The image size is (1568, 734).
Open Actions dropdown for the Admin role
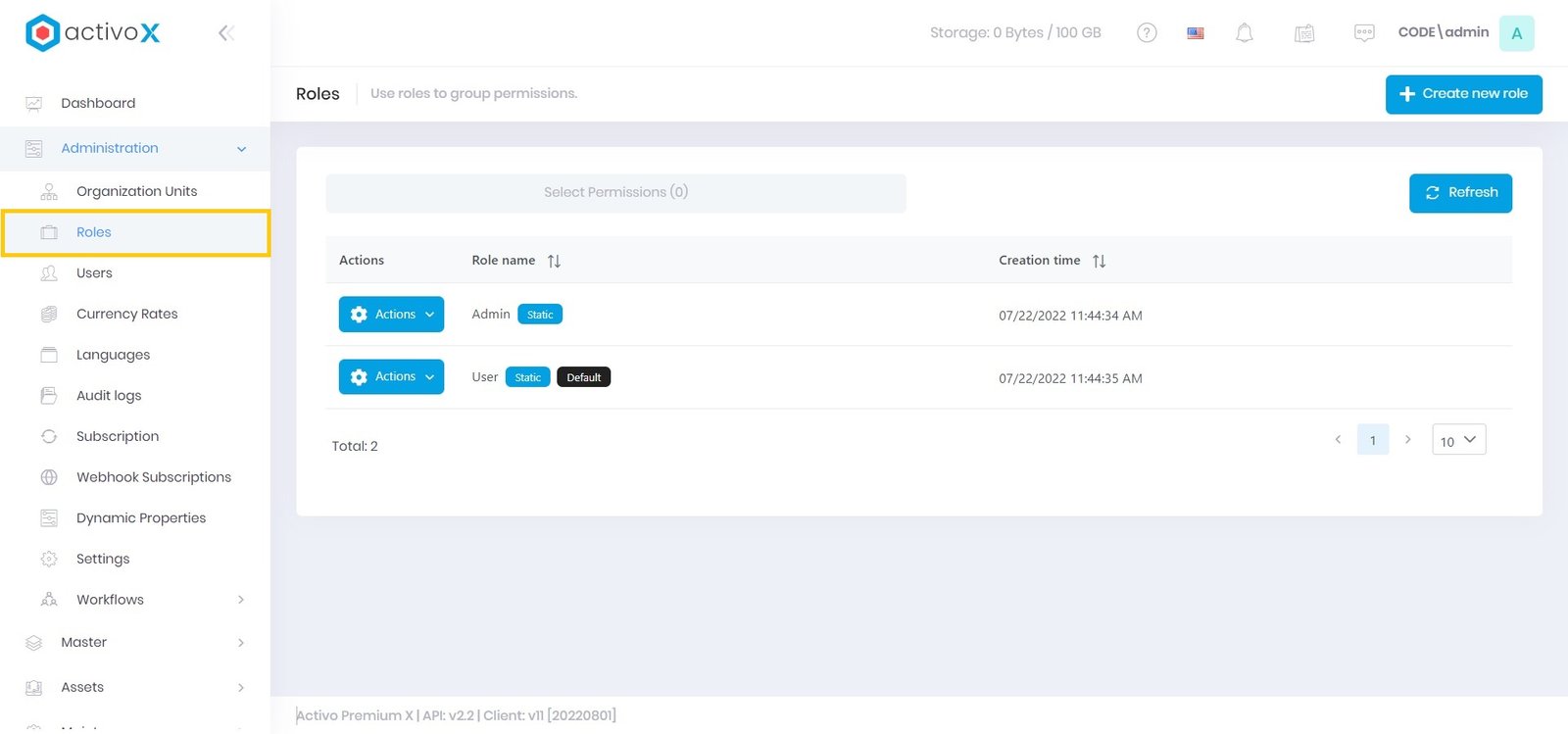click(x=391, y=315)
